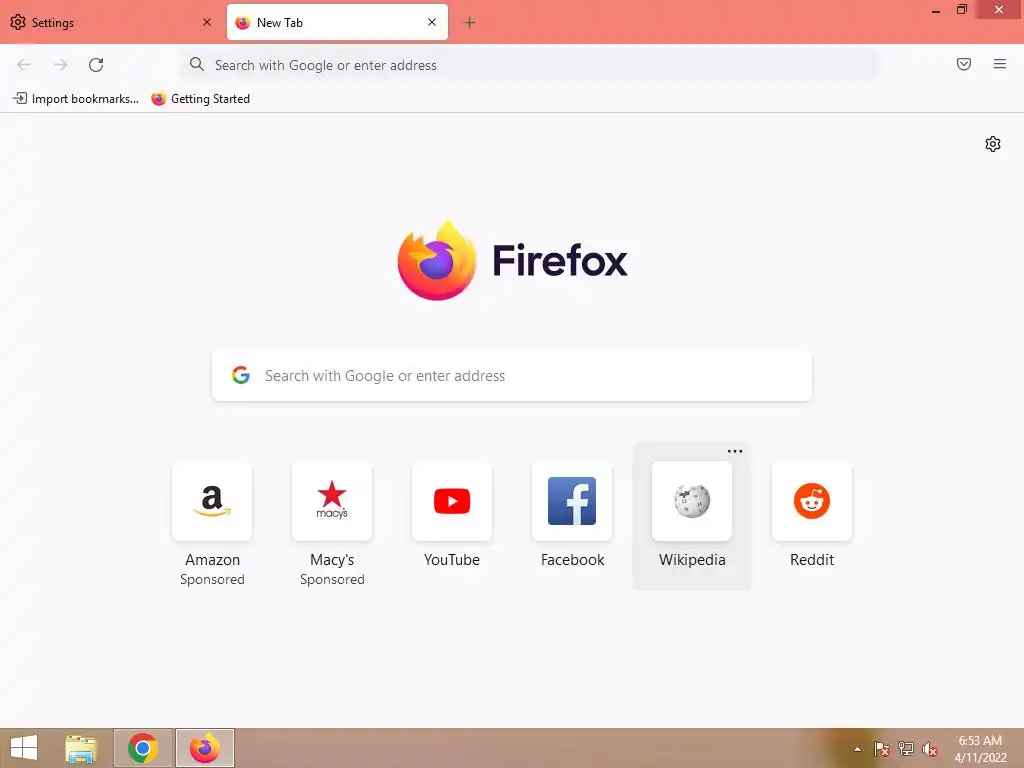Viewport: 1024px width, 768px height.
Task: Open Google Chrome from the taskbar
Action: [143, 748]
